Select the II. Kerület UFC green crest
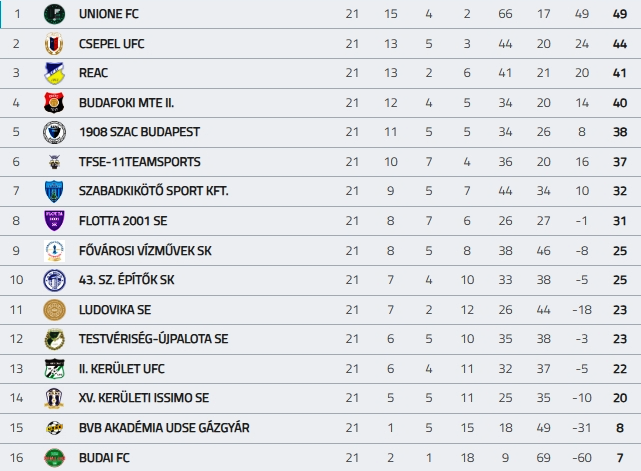 tap(54, 369)
